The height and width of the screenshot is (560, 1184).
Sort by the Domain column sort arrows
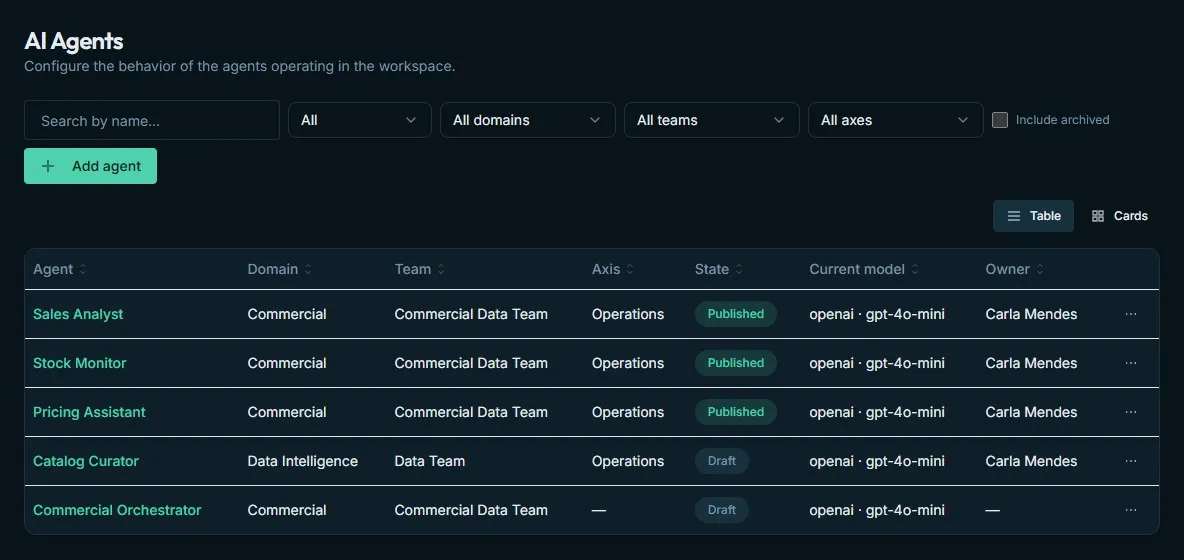tap(308, 269)
